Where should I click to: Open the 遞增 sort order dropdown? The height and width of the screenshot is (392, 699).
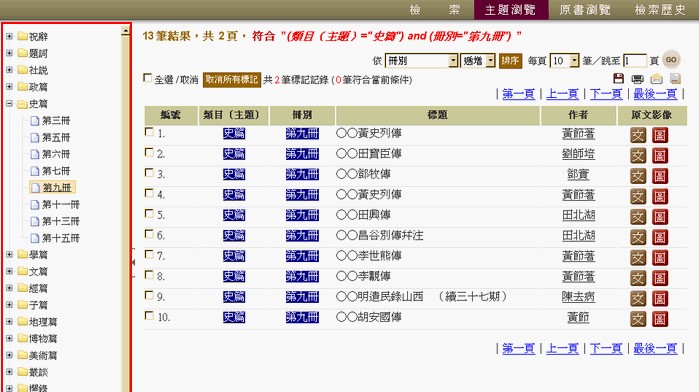(478, 61)
